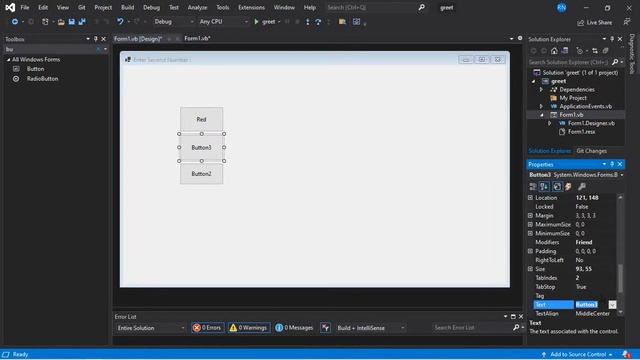Switch to the Form1.vb* code tab

point(197,38)
